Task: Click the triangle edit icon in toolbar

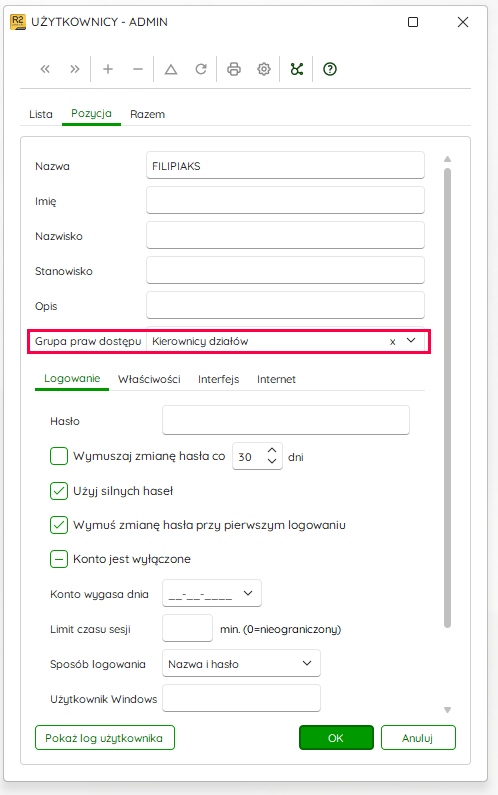Action: (x=171, y=69)
